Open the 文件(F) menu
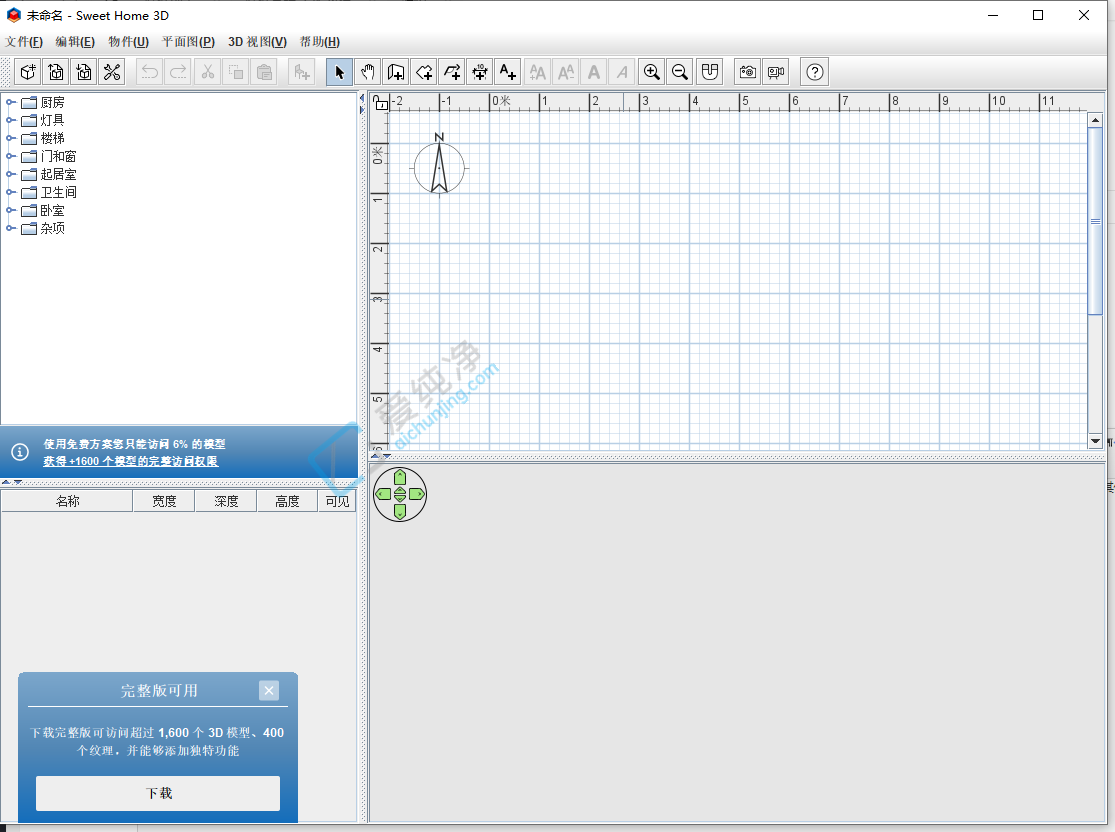 coord(24,41)
